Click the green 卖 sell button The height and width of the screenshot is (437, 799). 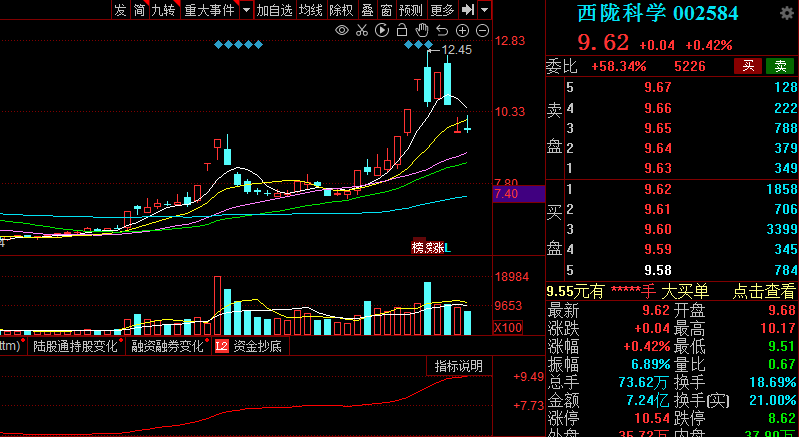coord(780,66)
